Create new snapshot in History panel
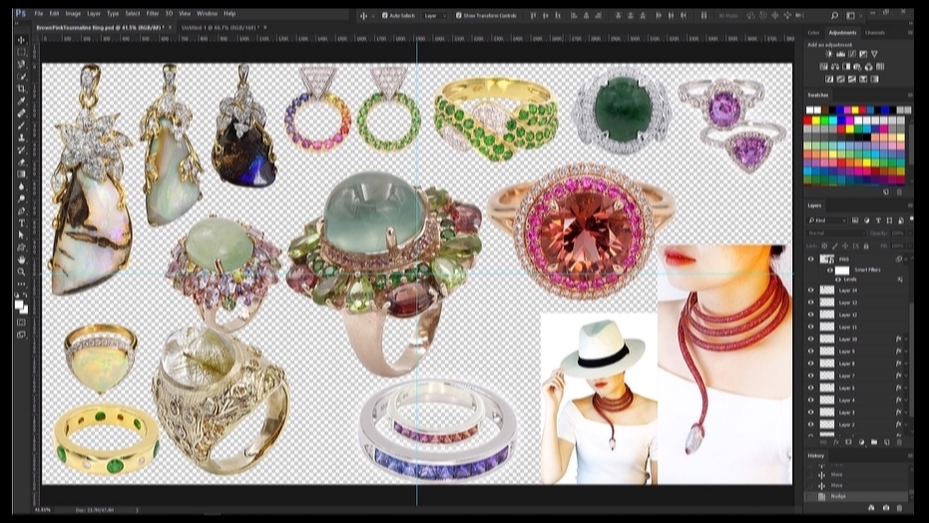Image resolution: width=929 pixels, height=523 pixels. click(886, 508)
